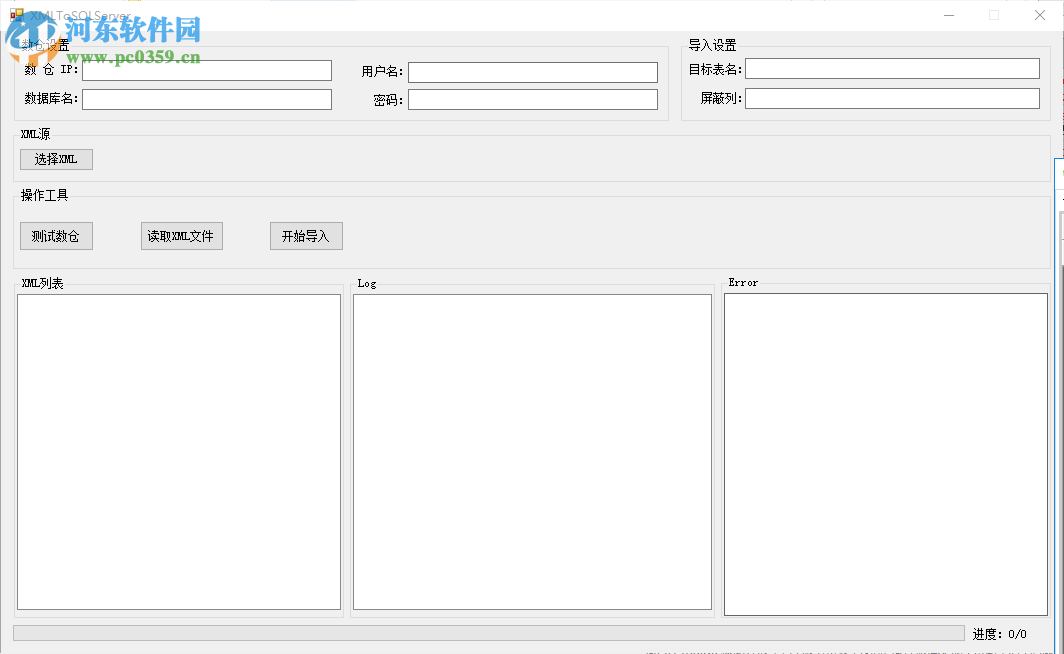1064x654 pixels.
Task: Click the 开始导入 button to start importing
Action: pyautogui.click(x=306, y=236)
